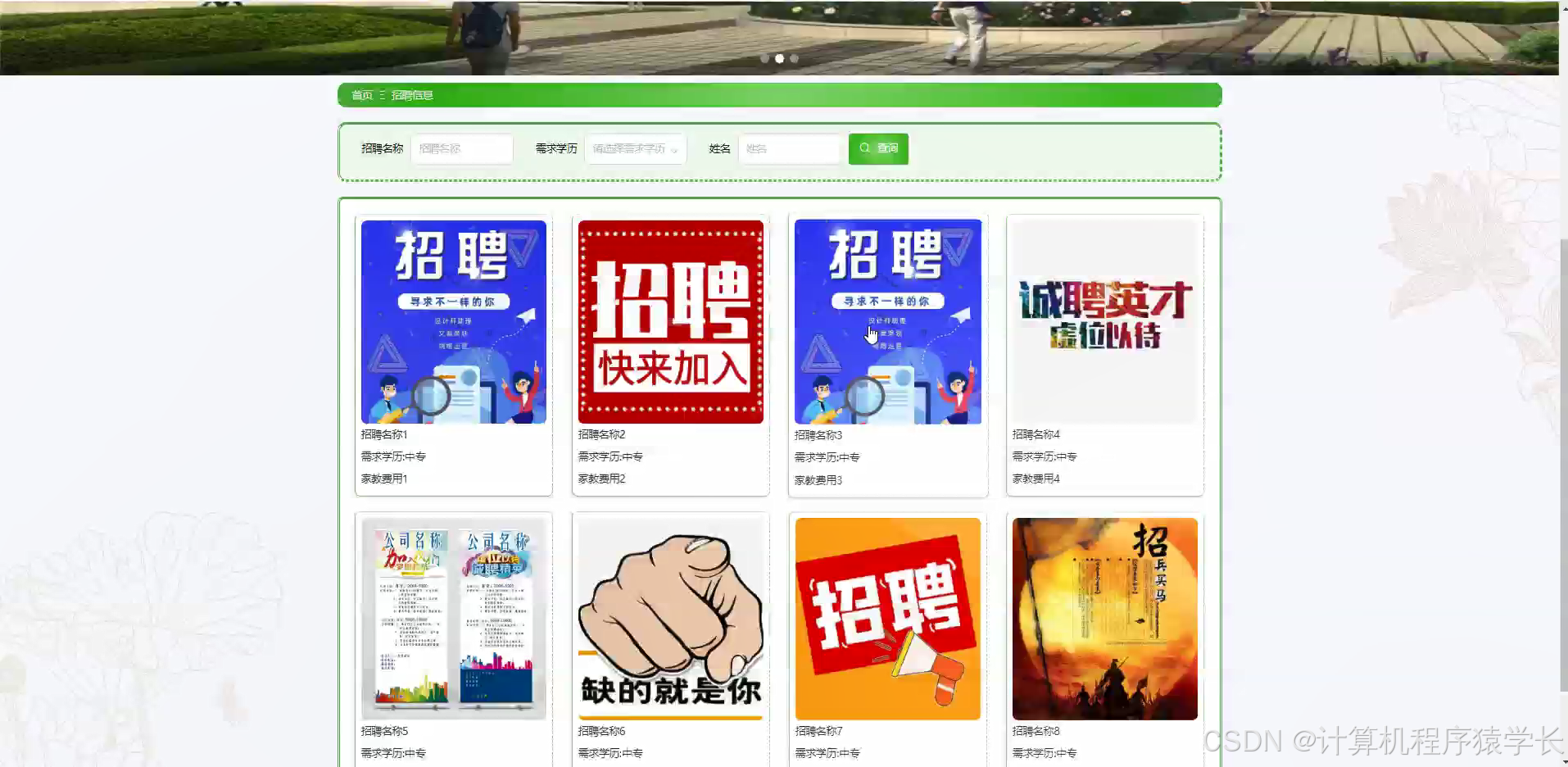Click the pointing finger poster for 招聘名称6
Screen dimensions: 1568x767
click(670, 617)
